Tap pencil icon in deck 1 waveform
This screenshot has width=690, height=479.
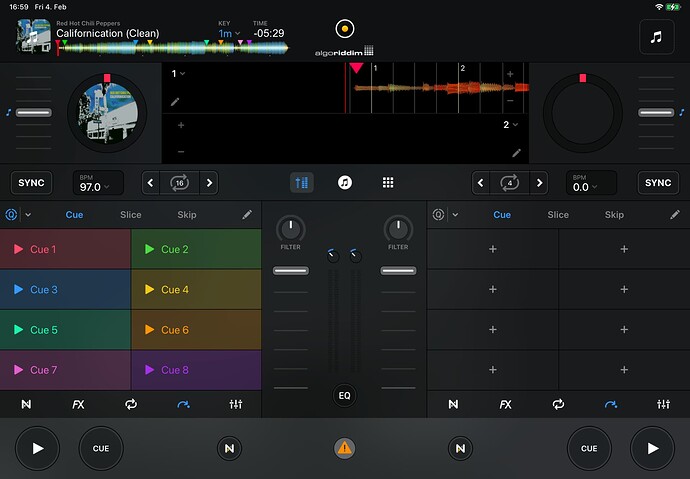(175, 102)
